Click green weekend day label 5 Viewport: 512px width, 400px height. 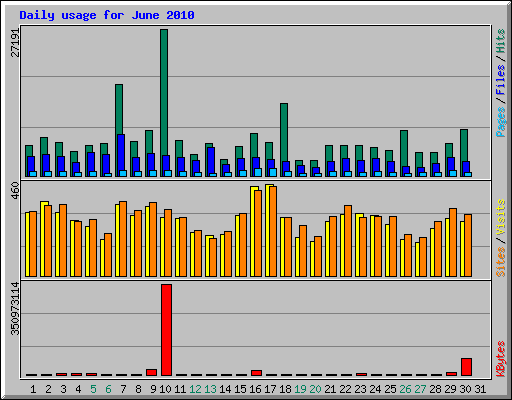point(93,389)
